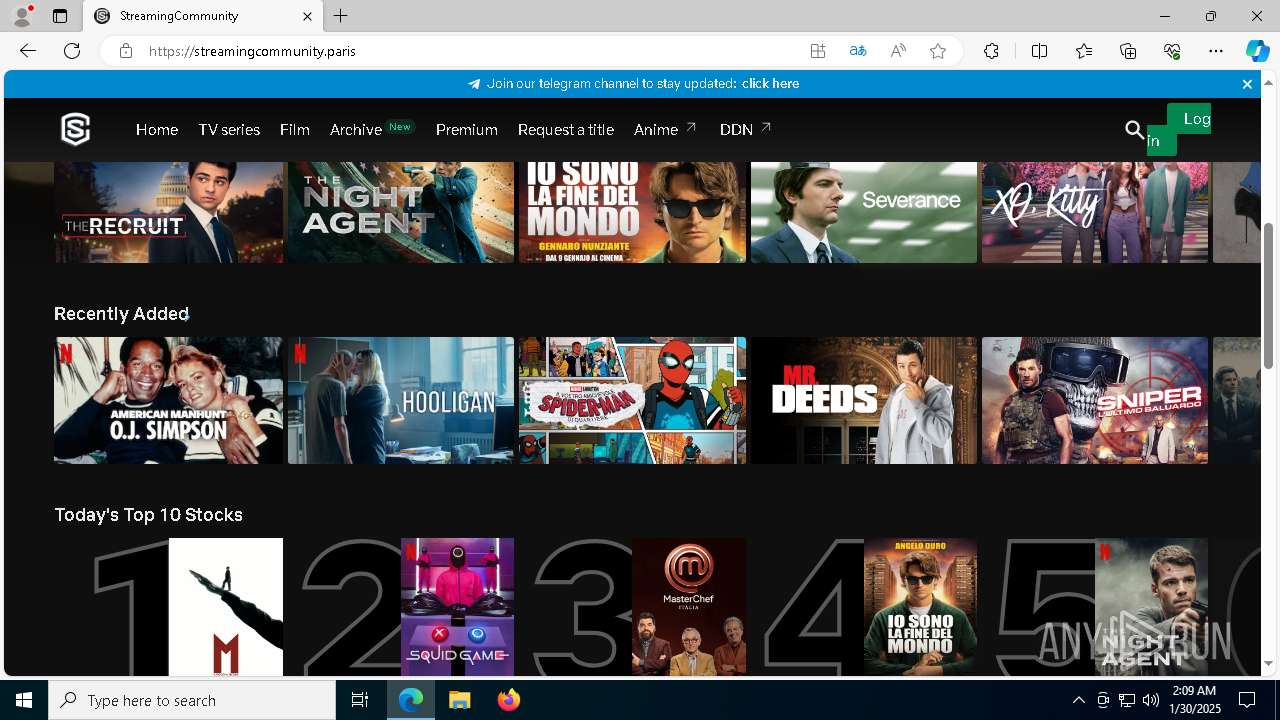Viewport: 1280px width, 720px height.
Task: Open the browser profile icon
Action: (22, 16)
